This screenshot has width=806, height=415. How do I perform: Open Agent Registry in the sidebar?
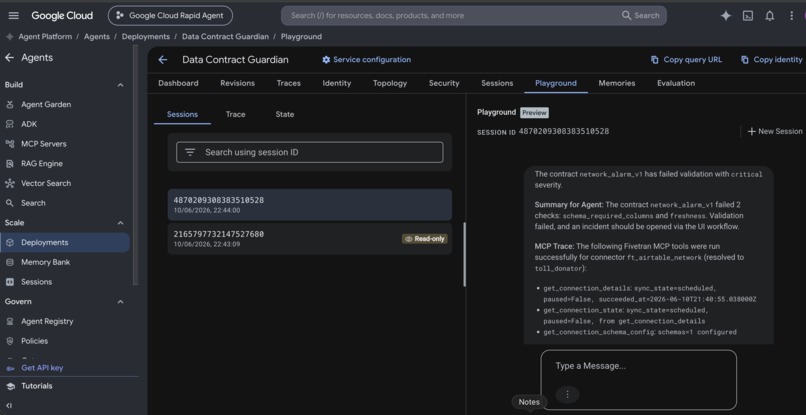coord(47,321)
